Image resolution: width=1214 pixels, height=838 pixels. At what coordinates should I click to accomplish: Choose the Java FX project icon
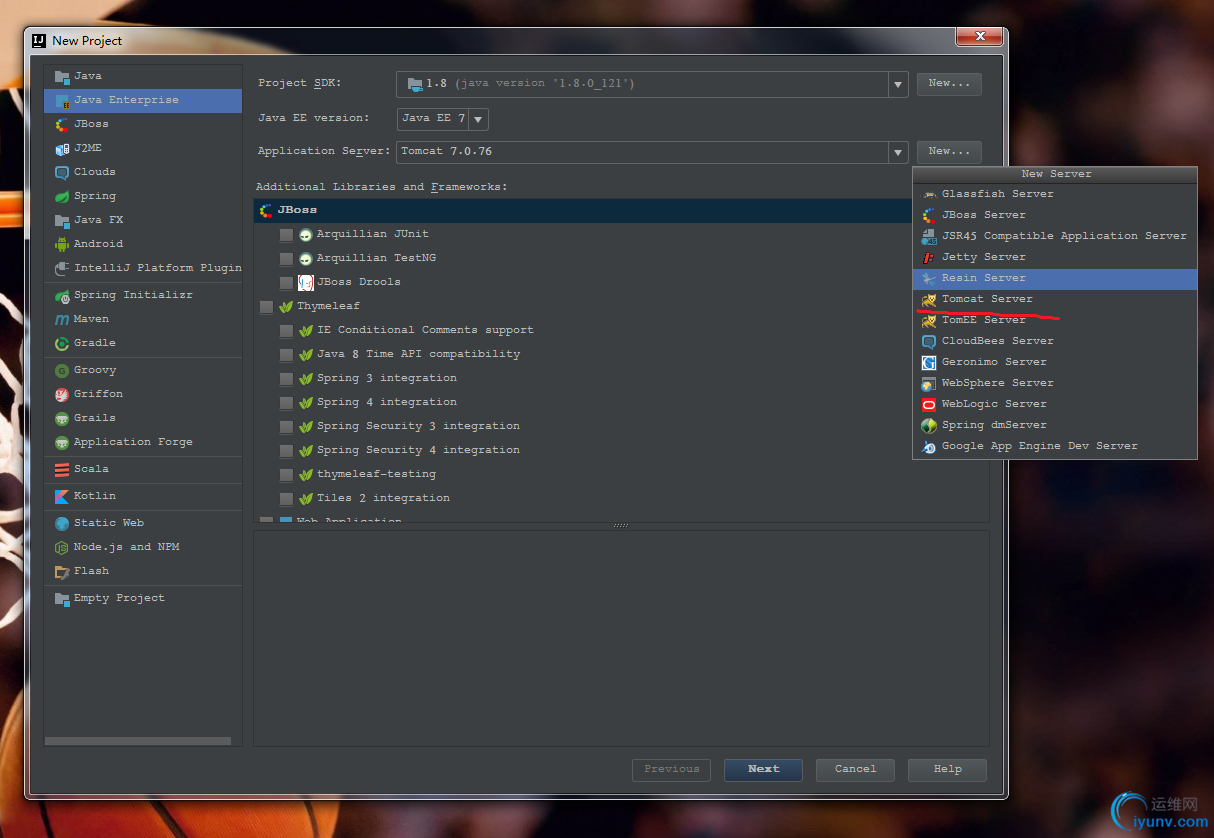tap(62, 220)
